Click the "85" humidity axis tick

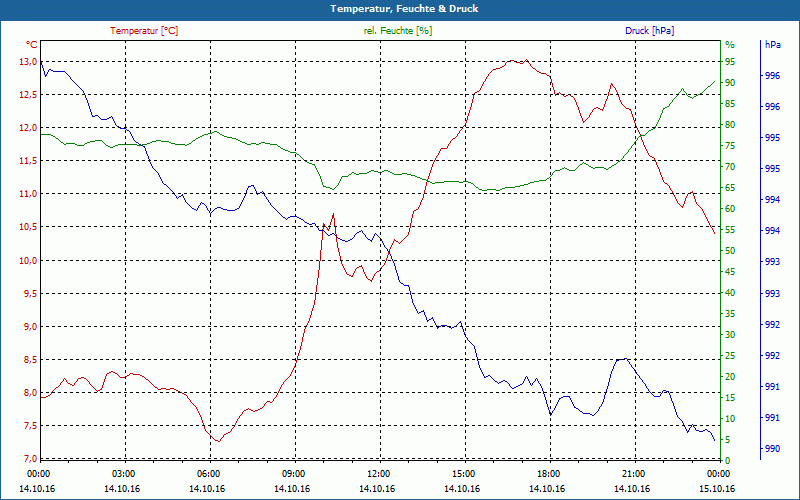pos(730,104)
